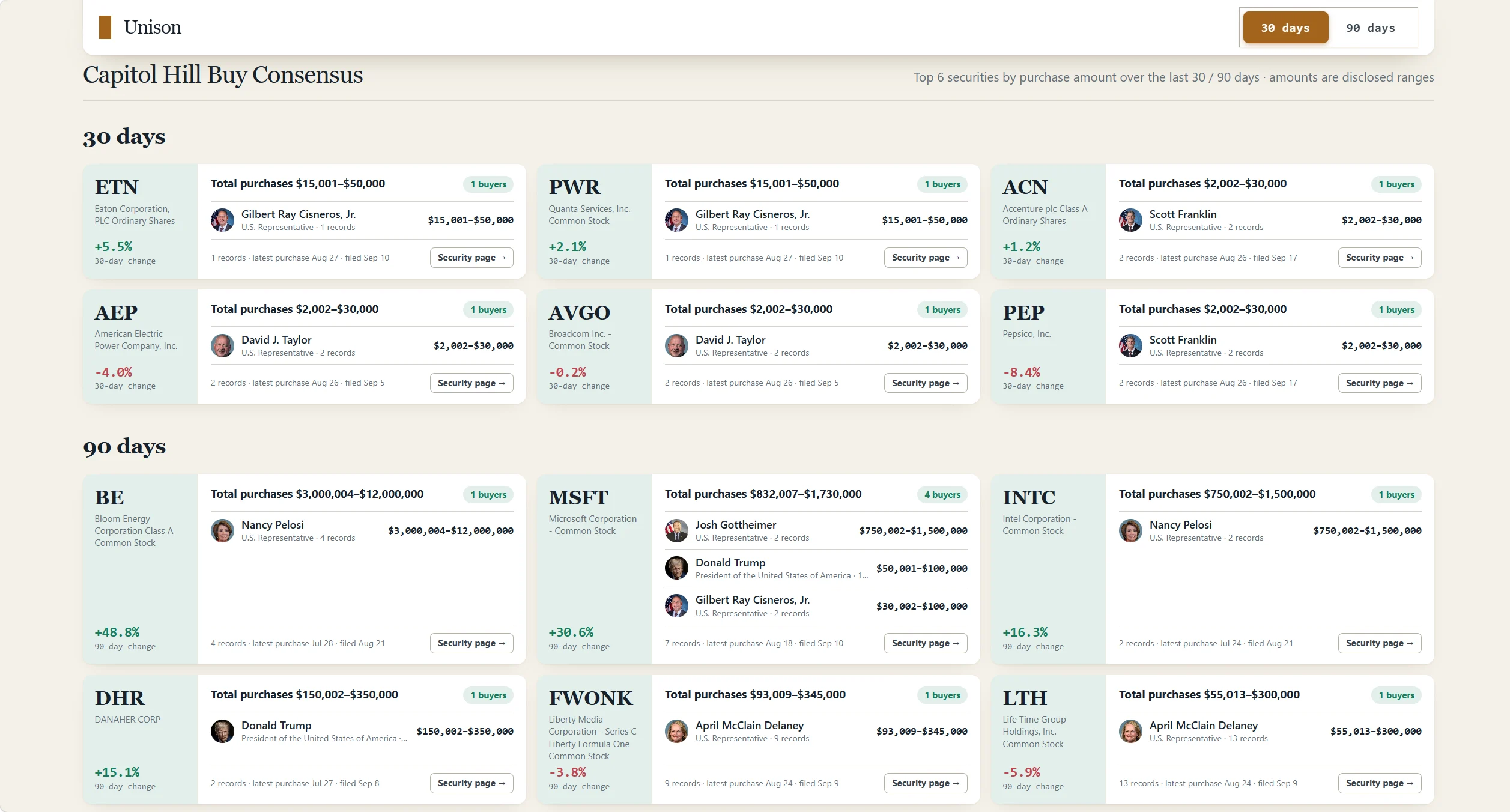Viewport: 1510px width, 812px height.
Task: Open Security page for AEP card
Action: tap(471, 383)
